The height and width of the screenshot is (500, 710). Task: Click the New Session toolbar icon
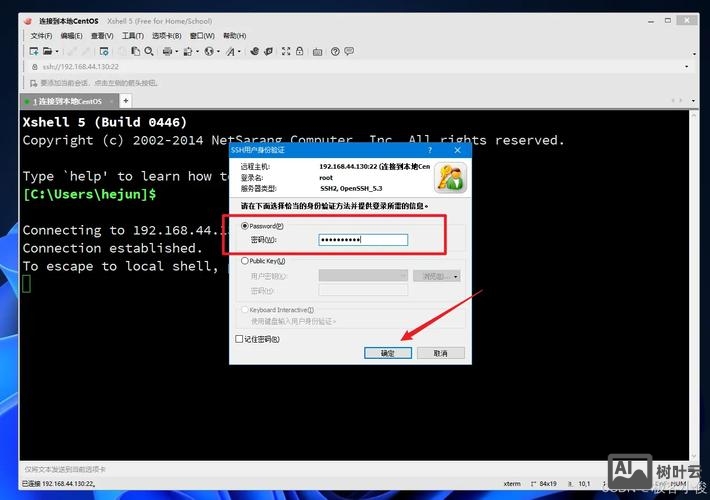34,51
